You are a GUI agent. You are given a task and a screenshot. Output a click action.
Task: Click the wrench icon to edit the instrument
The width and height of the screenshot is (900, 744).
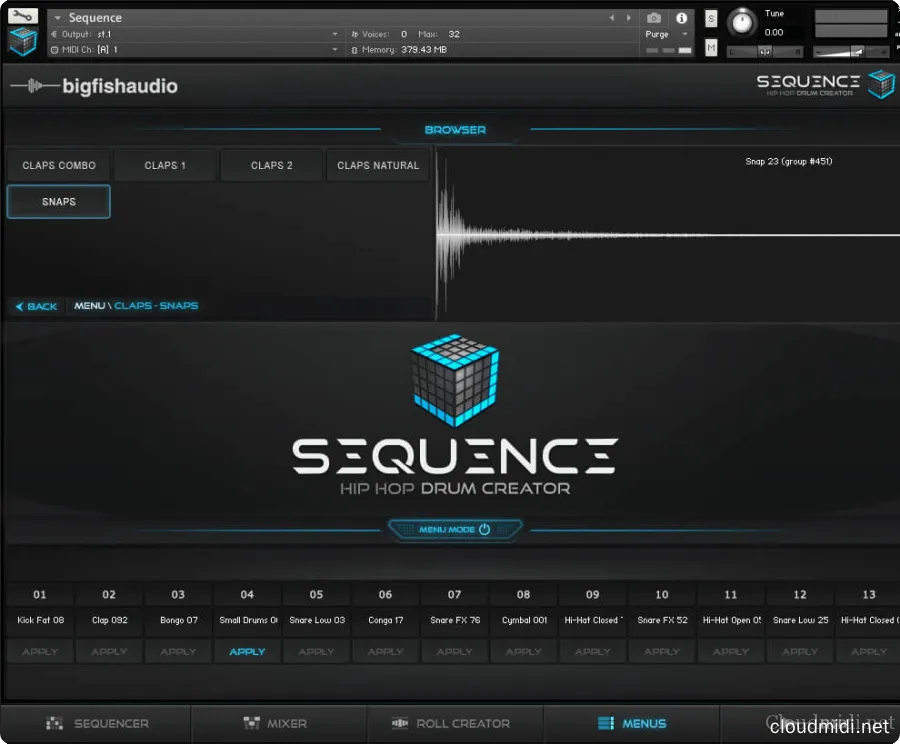coord(21,16)
